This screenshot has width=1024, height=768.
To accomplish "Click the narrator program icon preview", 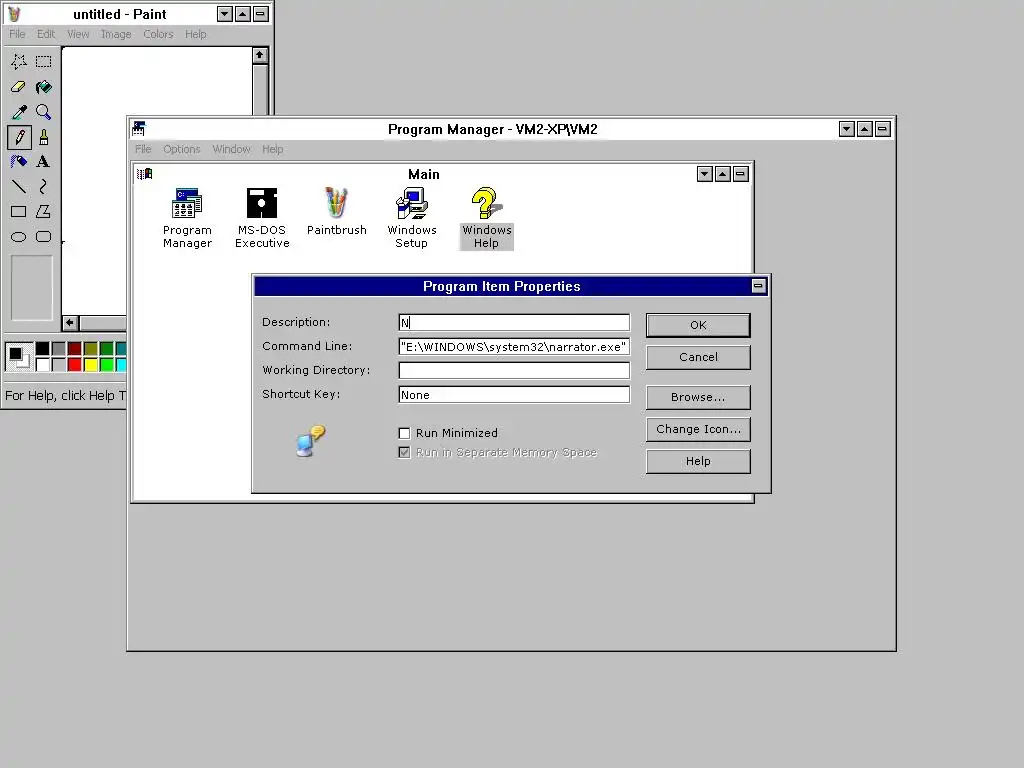I will point(311,441).
